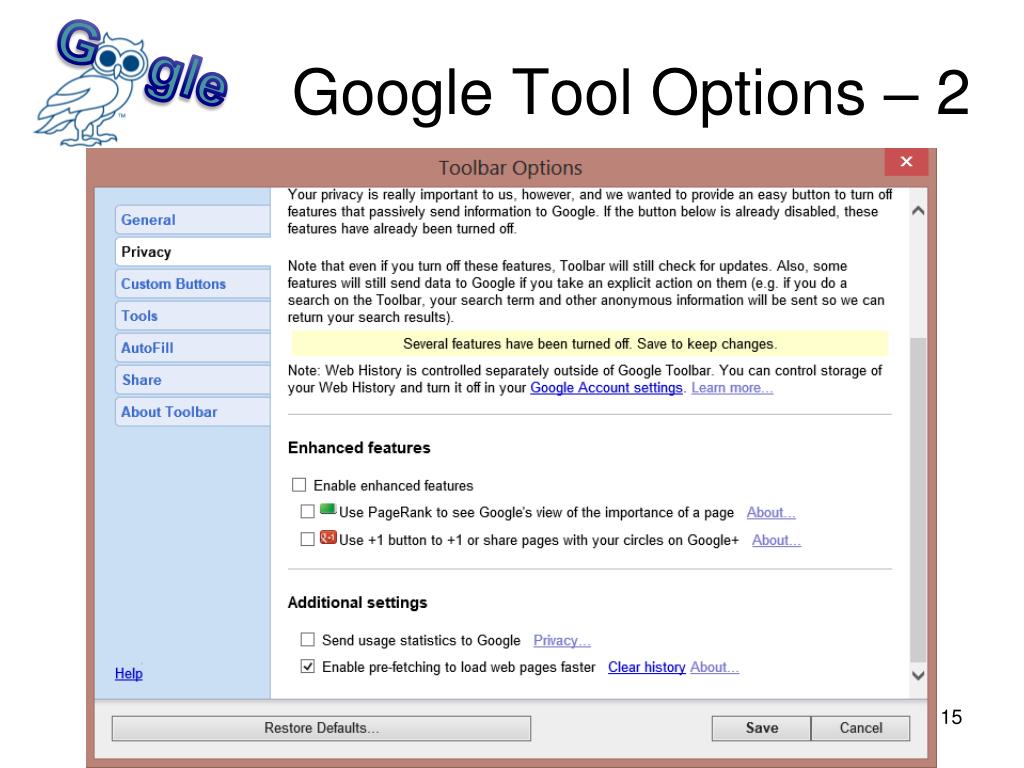Click the red Google +1 icon
The width and height of the screenshot is (1024, 768).
[328, 538]
